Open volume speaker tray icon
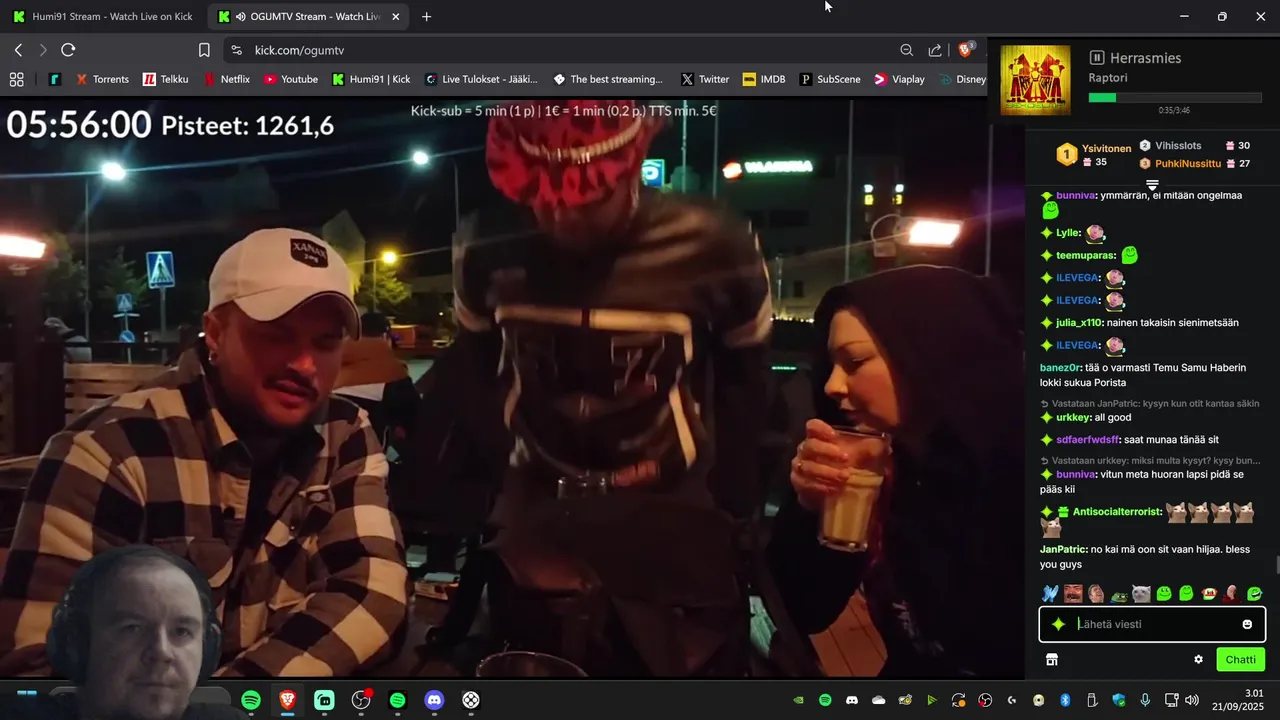The height and width of the screenshot is (720, 1280). pos(1192,700)
